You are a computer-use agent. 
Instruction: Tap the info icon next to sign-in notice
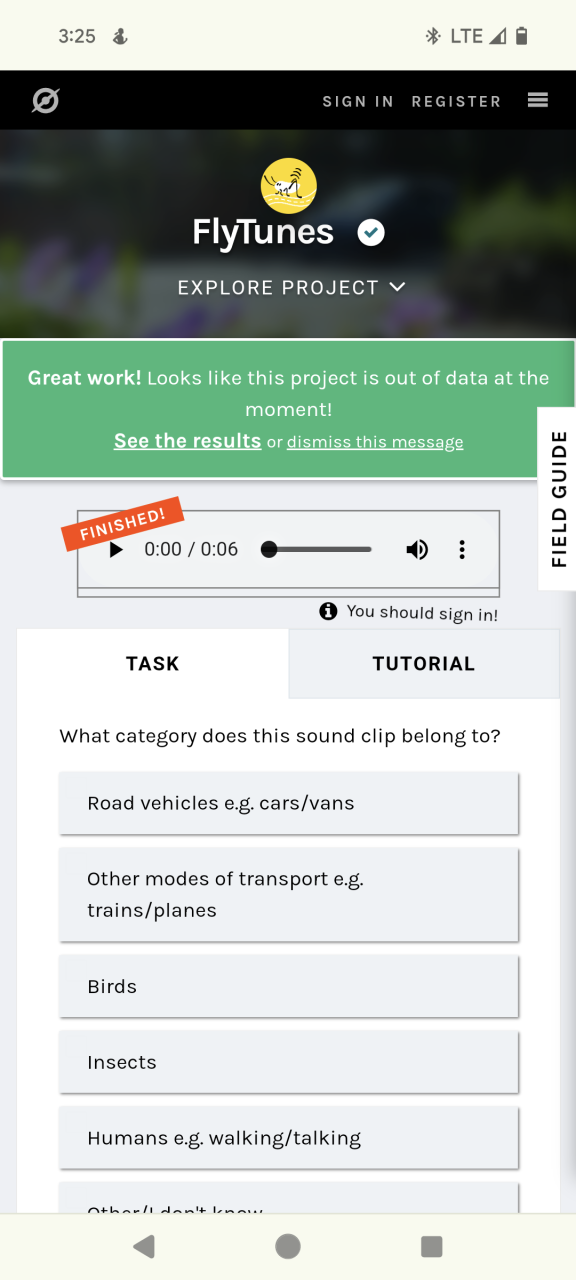click(328, 611)
